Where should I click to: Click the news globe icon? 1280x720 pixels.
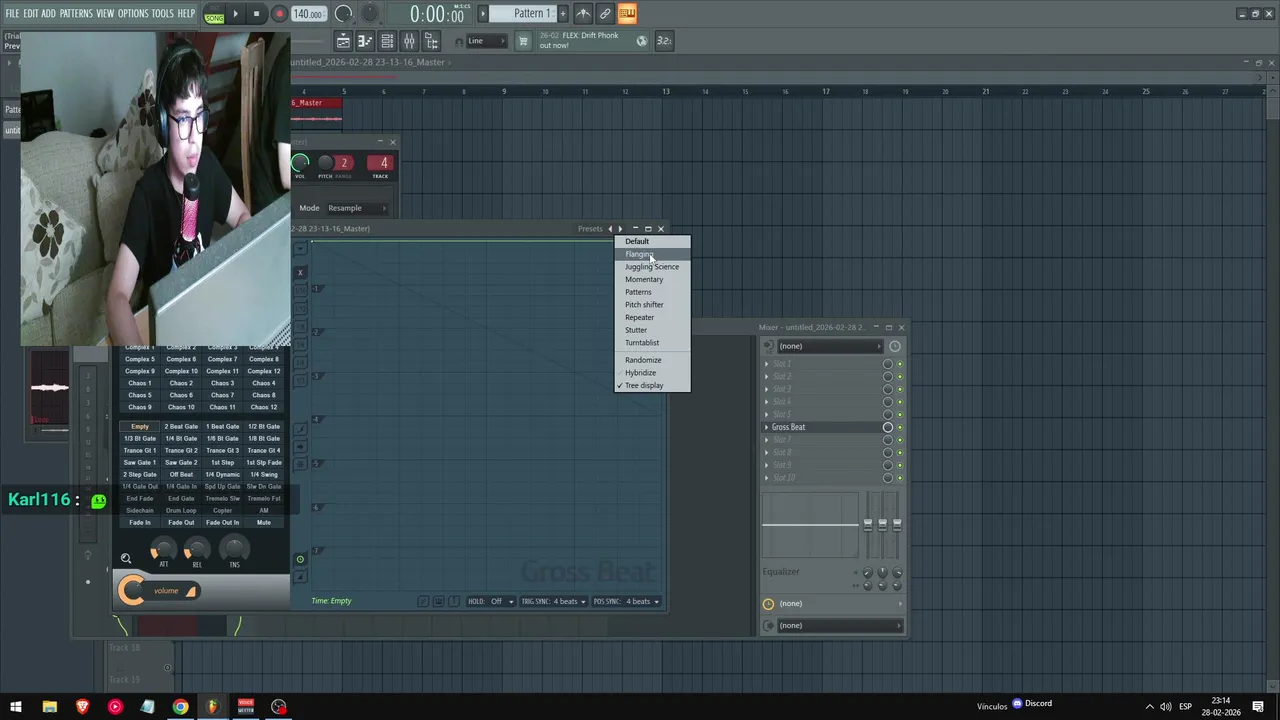coord(642,41)
